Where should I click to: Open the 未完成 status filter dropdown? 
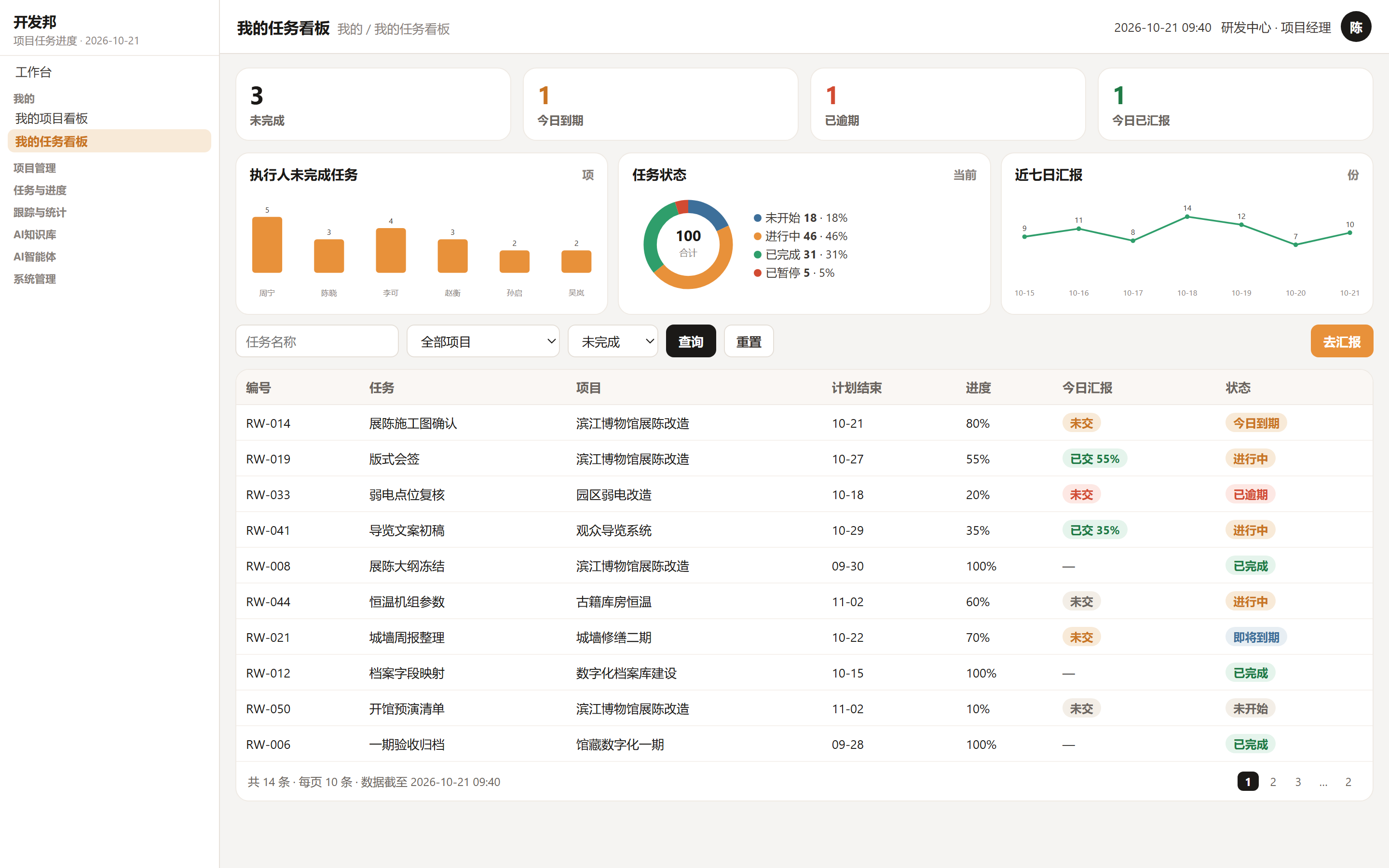click(613, 341)
